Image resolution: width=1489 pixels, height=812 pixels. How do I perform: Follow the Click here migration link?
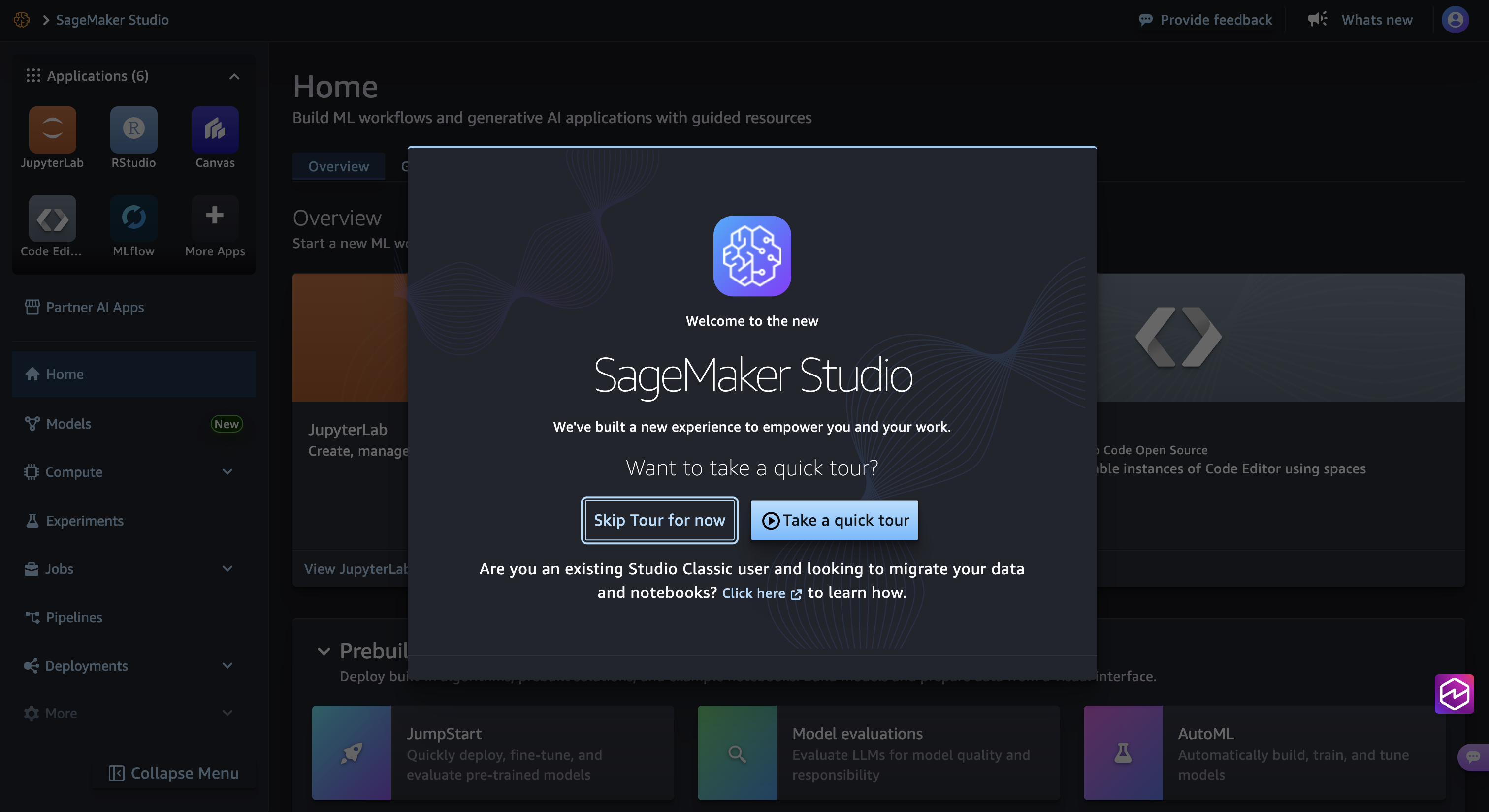(761, 593)
